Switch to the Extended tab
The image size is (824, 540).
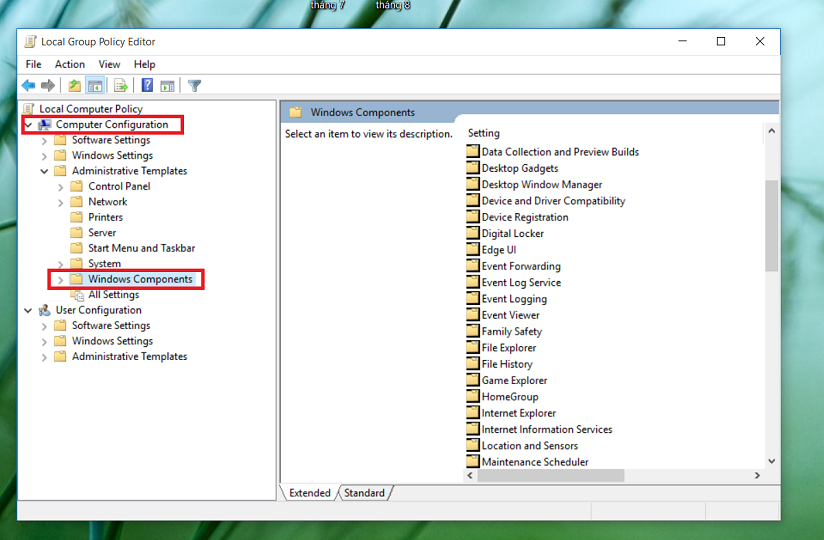(x=310, y=493)
